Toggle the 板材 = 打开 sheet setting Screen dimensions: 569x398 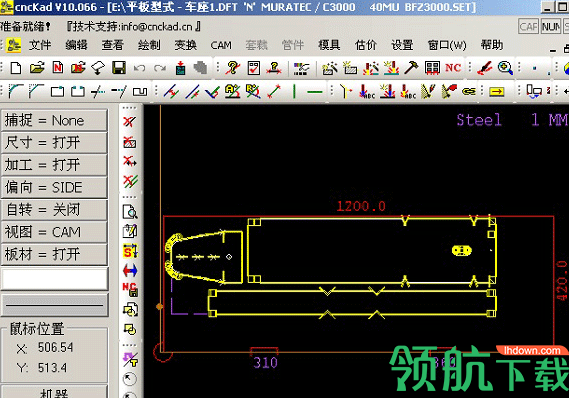[x=54, y=254]
